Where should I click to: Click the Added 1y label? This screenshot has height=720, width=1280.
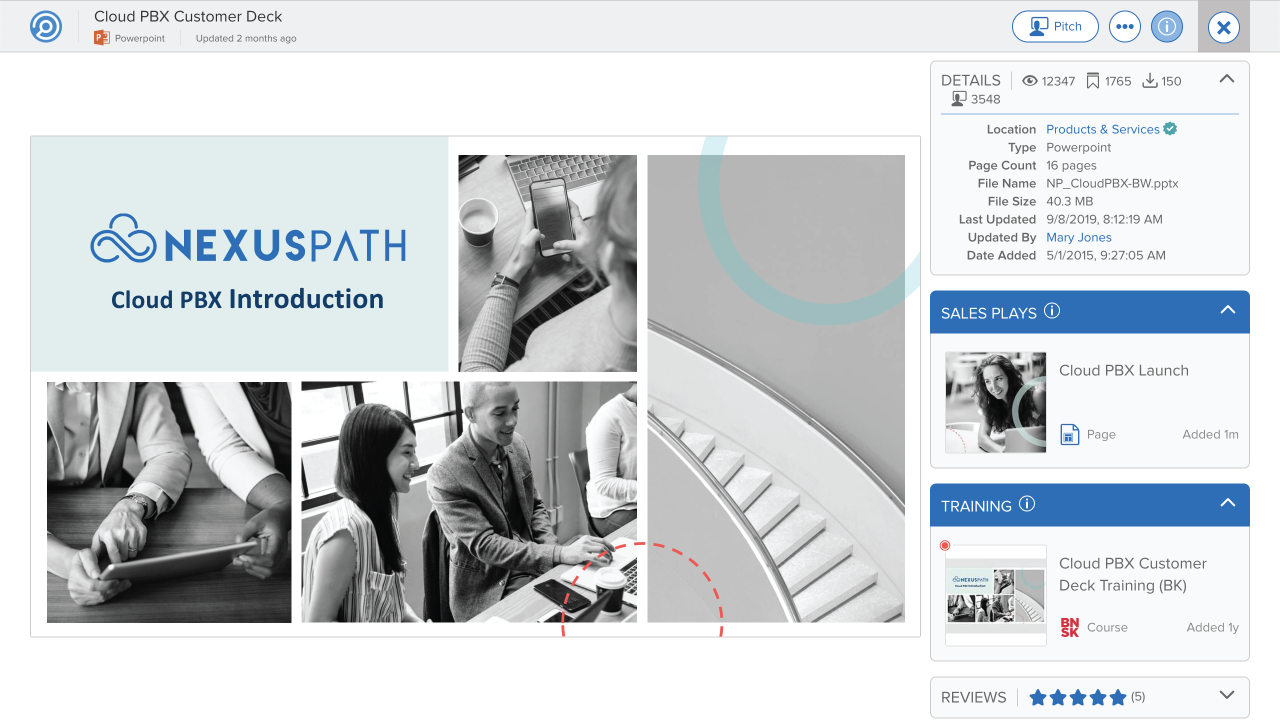[x=1212, y=627]
